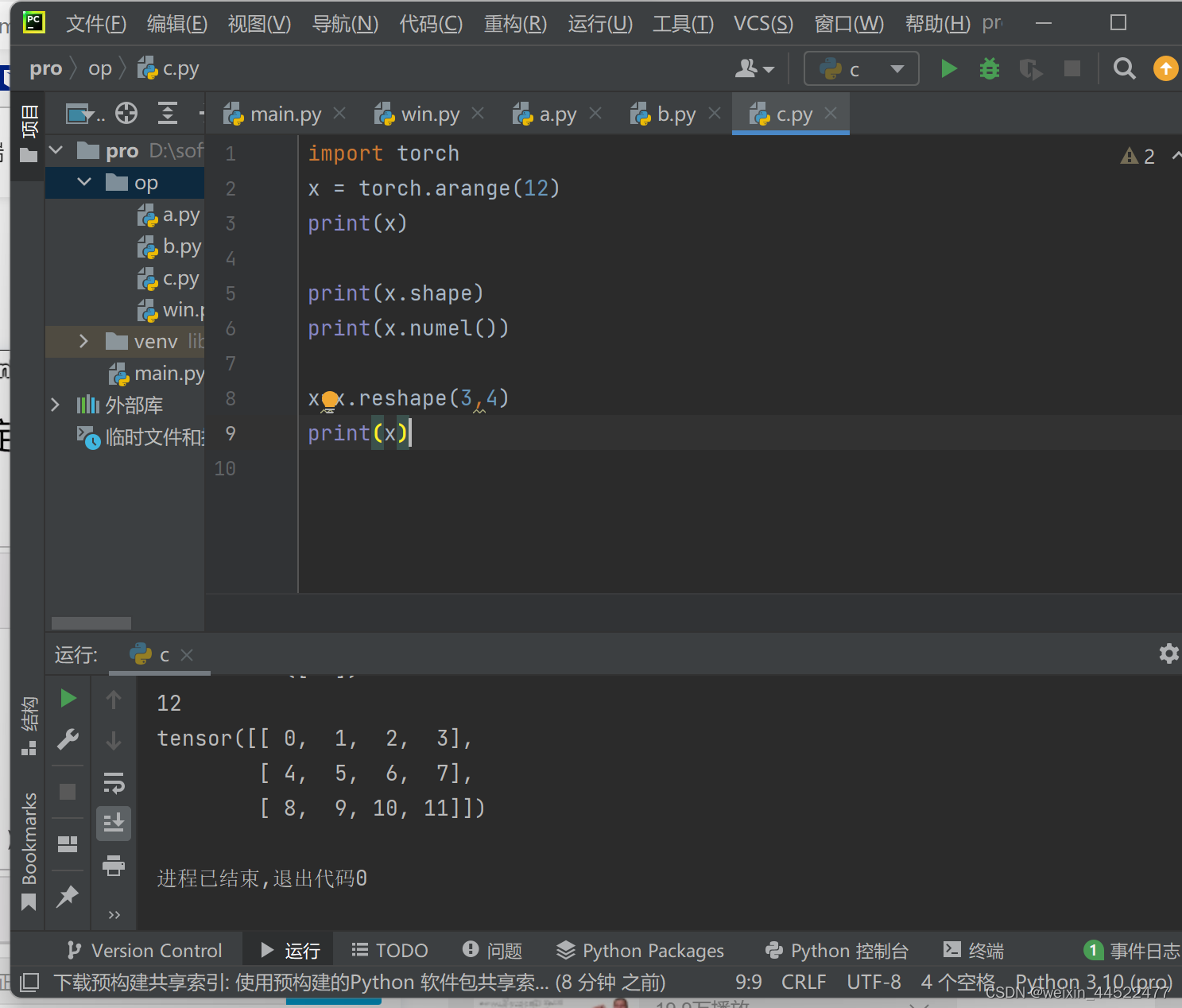Open Search Everywhere magnifier icon

tap(1124, 68)
